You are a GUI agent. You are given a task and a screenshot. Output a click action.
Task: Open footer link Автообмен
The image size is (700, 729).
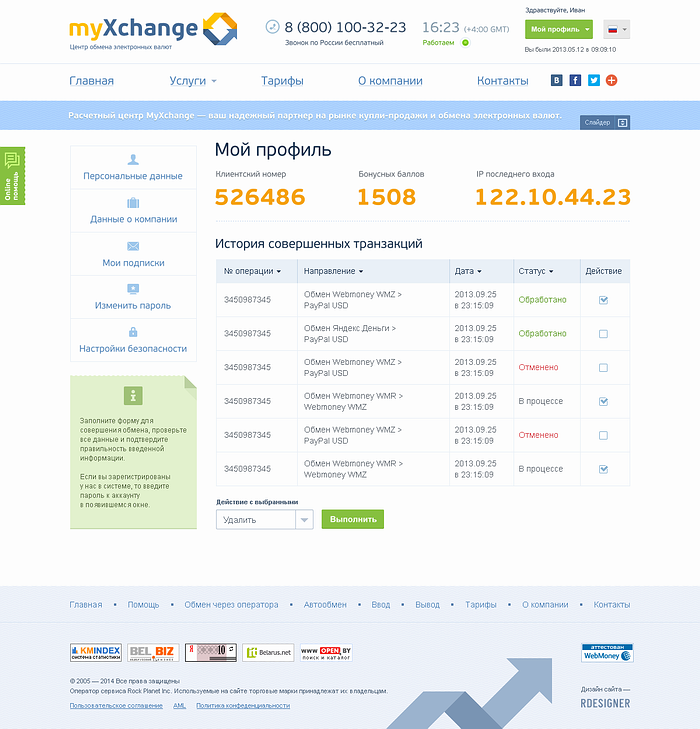pyautogui.click(x=325, y=605)
